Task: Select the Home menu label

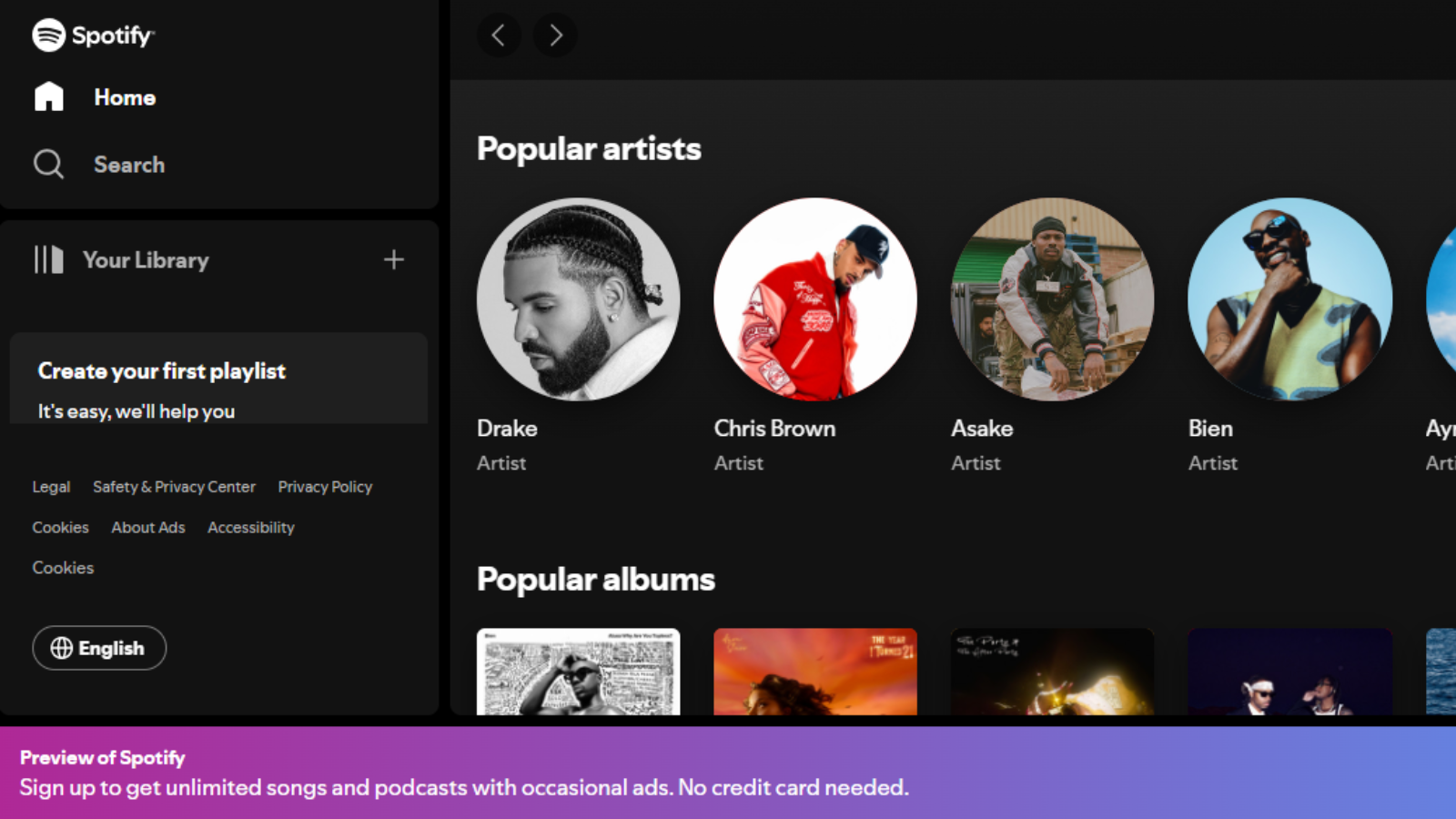Action: (125, 97)
